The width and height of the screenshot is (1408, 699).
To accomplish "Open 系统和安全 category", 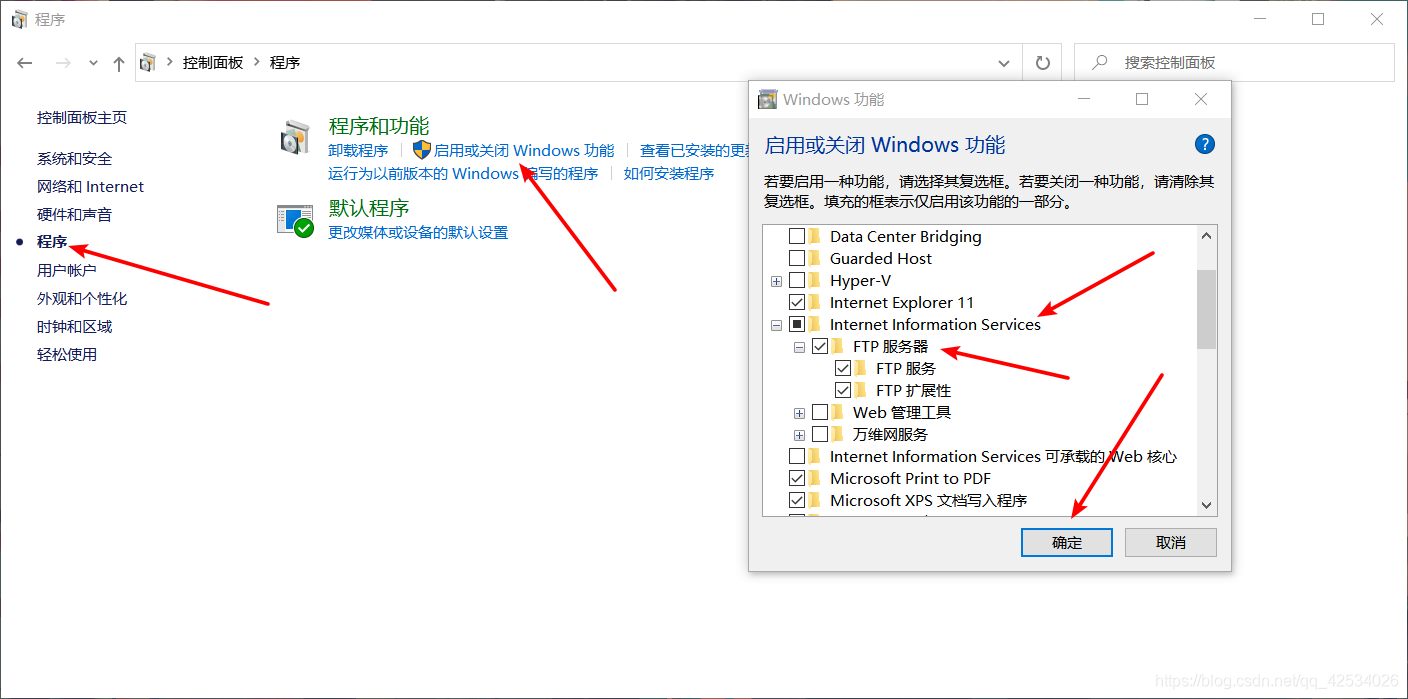I will [x=75, y=158].
